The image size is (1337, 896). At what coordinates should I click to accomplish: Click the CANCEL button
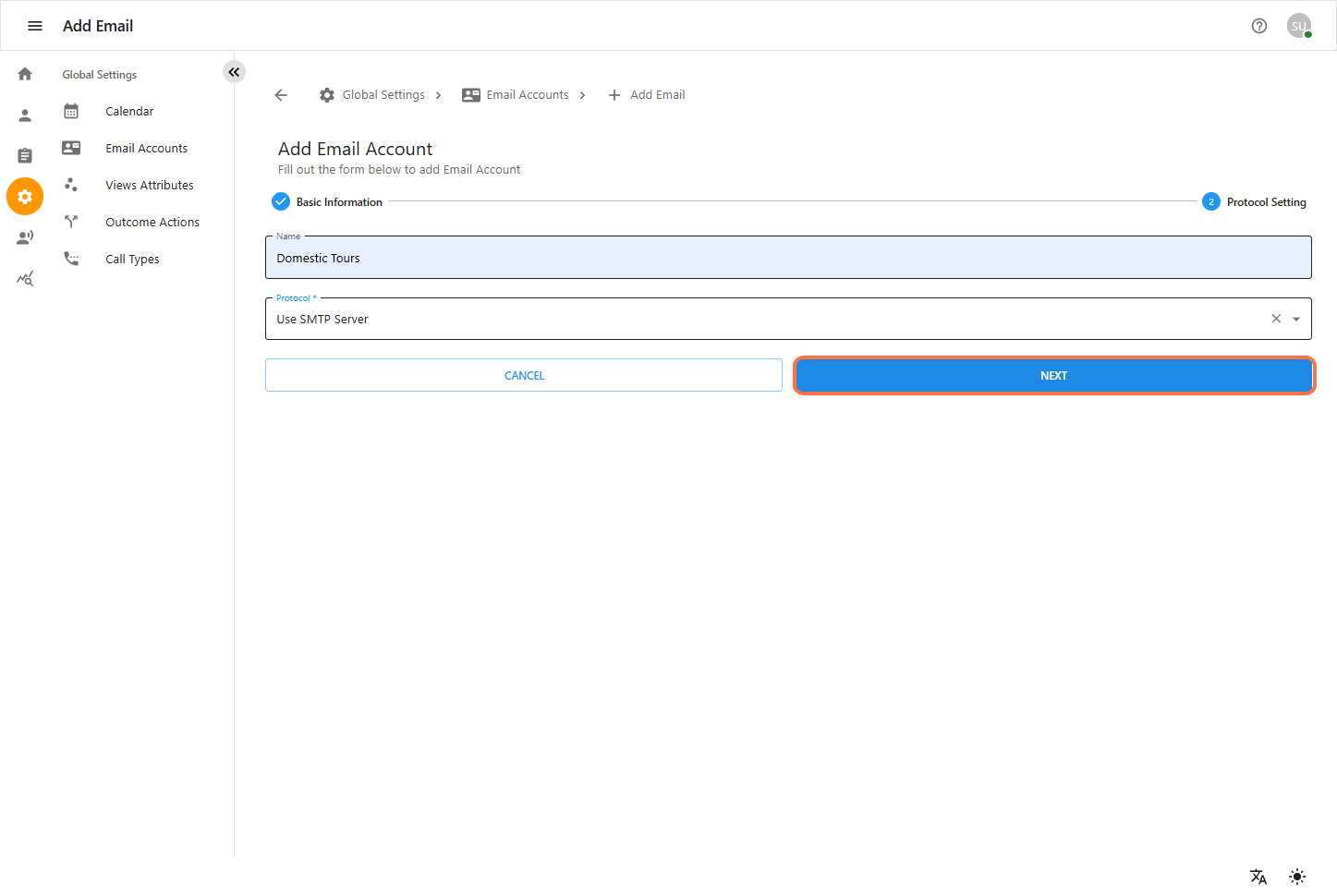tap(523, 375)
